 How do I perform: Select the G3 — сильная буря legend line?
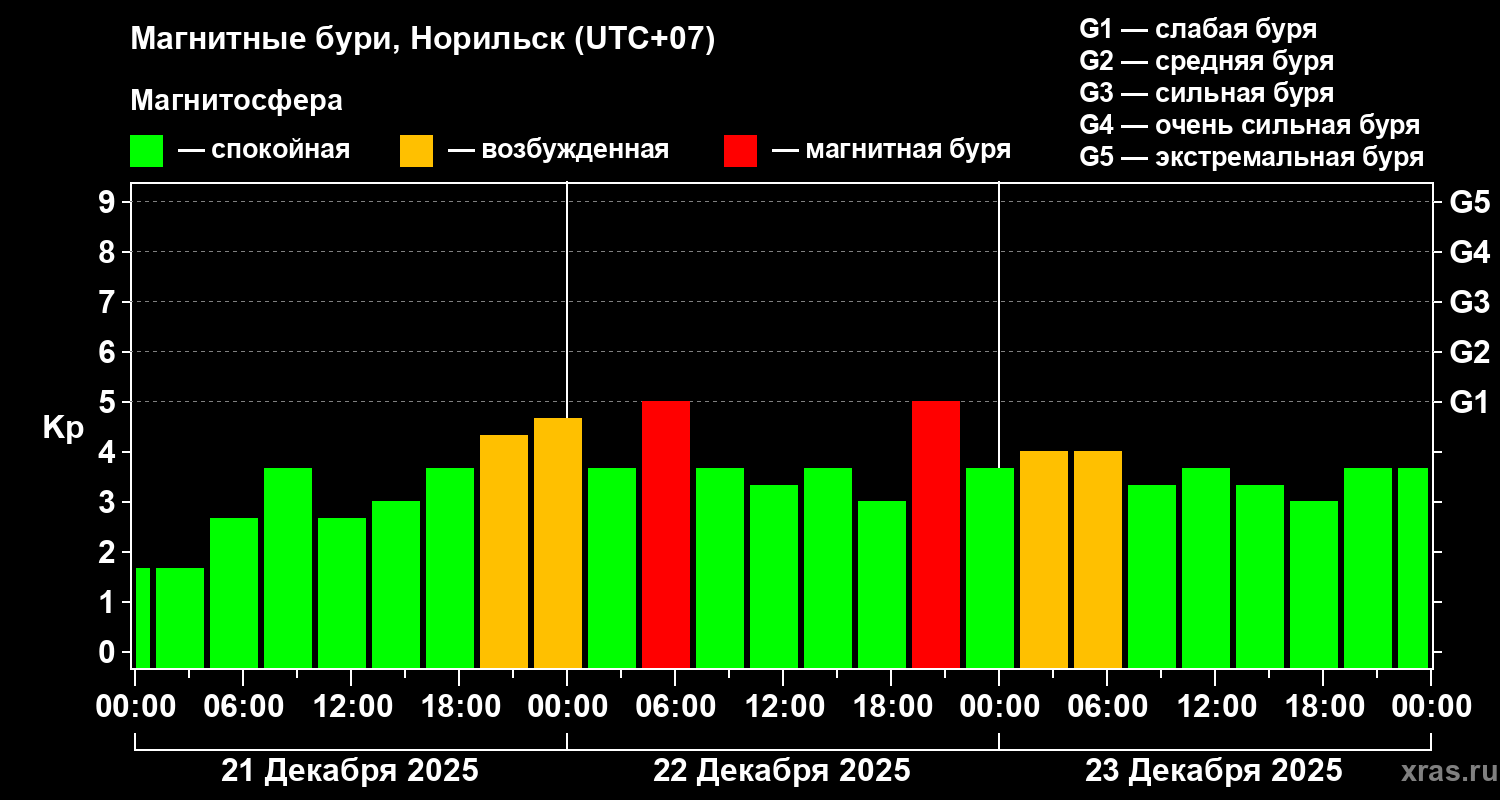tap(1206, 93)
